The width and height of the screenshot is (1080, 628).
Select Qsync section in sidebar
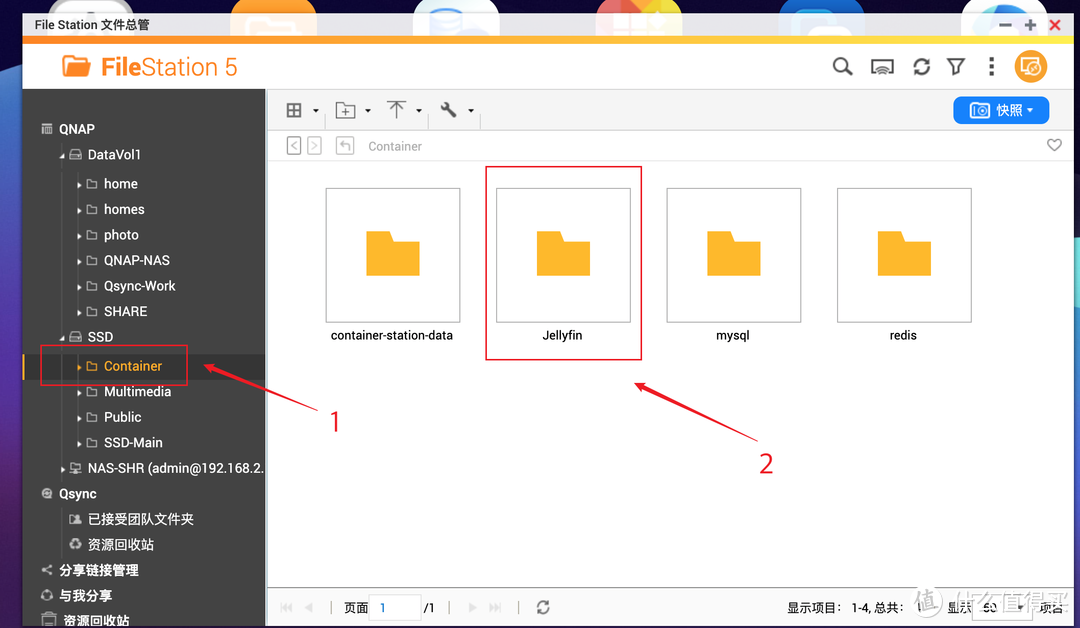[77, 494]
